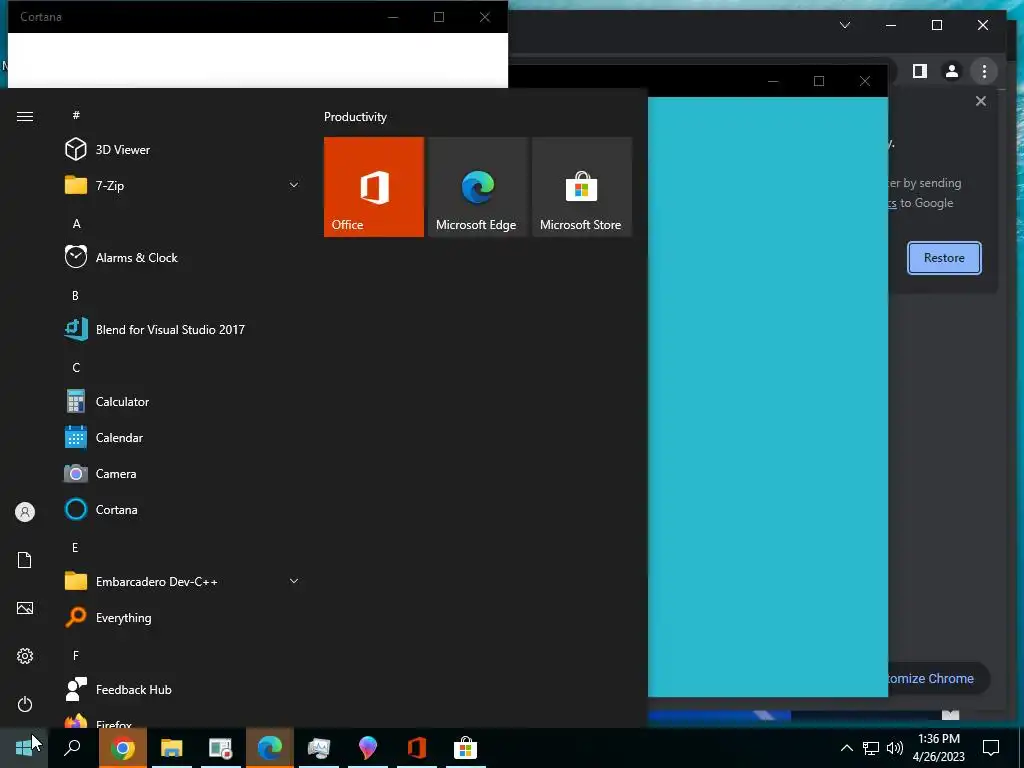Jump to letter B section header
The width and height of the screenshot is (1024, 768).
76,295
